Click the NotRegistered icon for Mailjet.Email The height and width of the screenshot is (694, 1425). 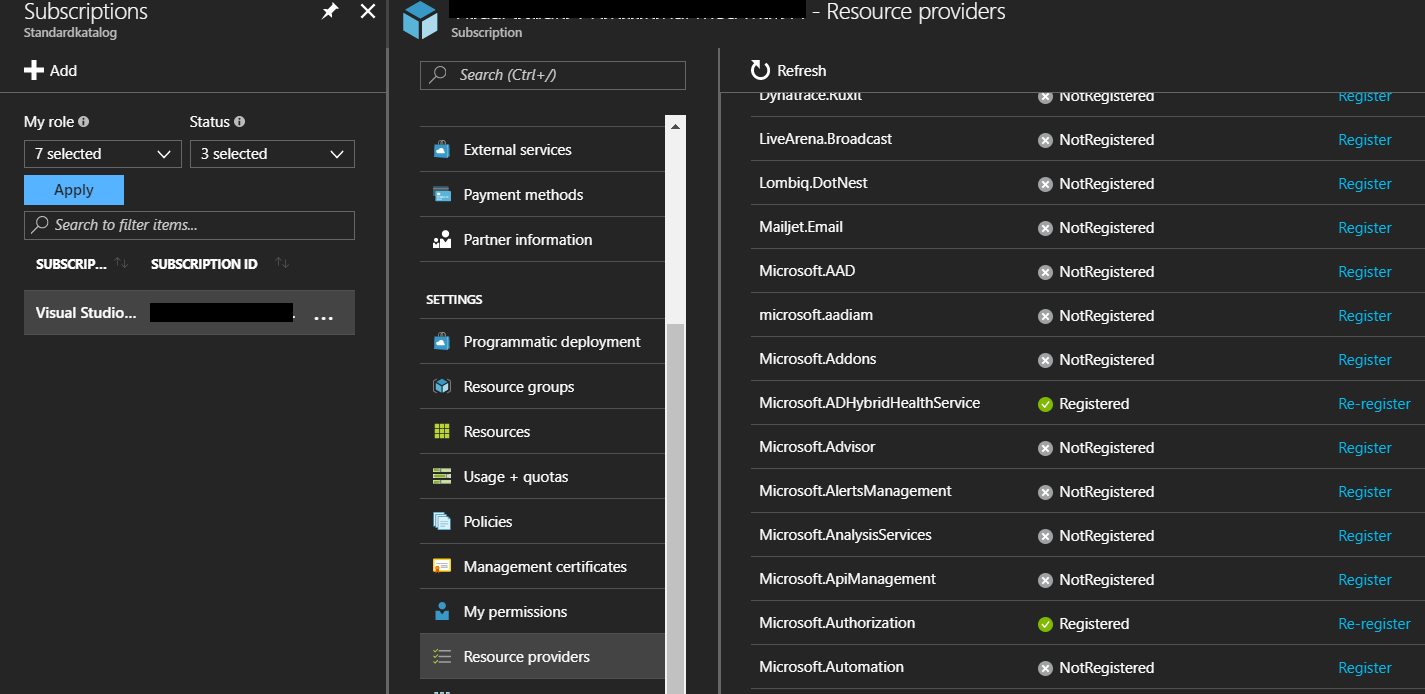click(x=1045, y=228)
